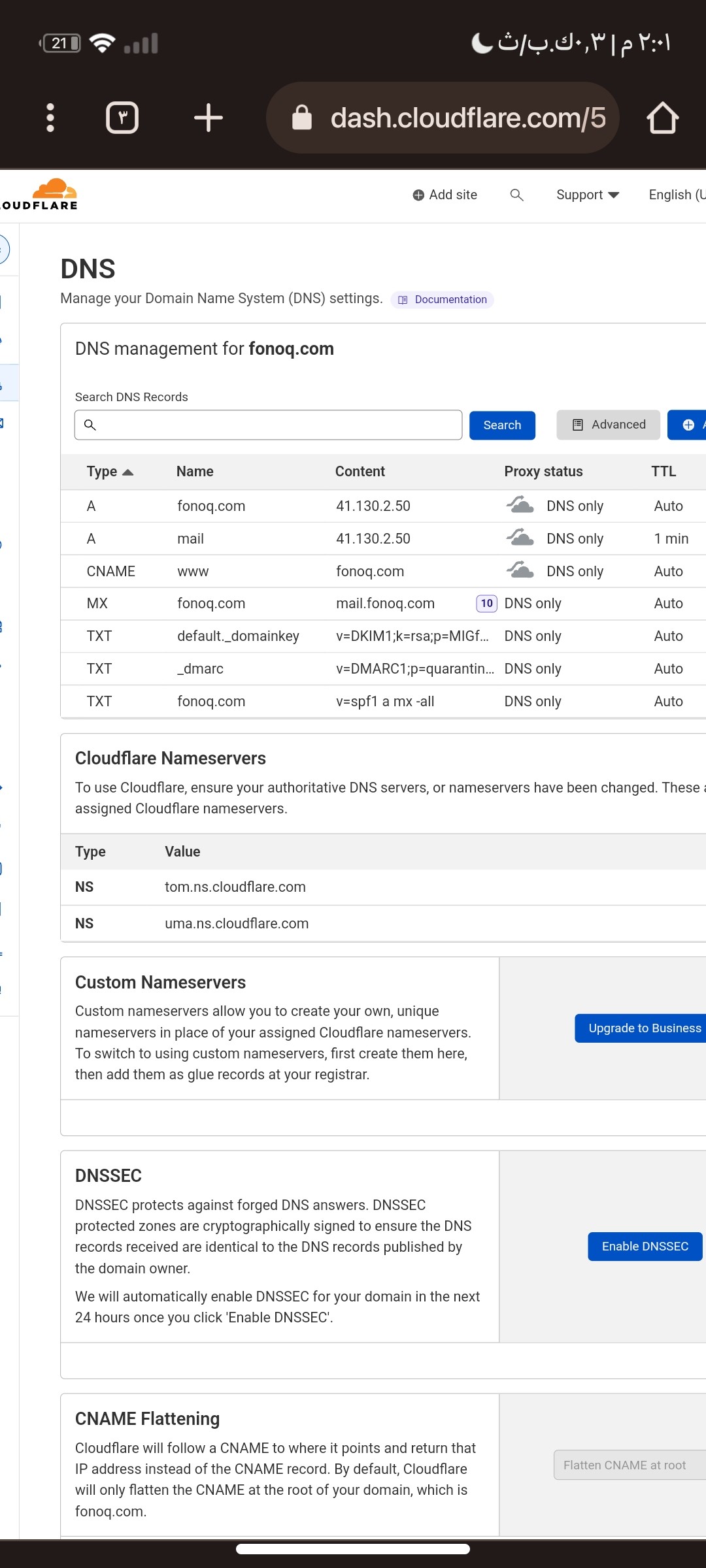Screen dimensions: 706x1568
Task: Open Flatten CNAME at root dropdown
Action: click(x=628, y=1465)
